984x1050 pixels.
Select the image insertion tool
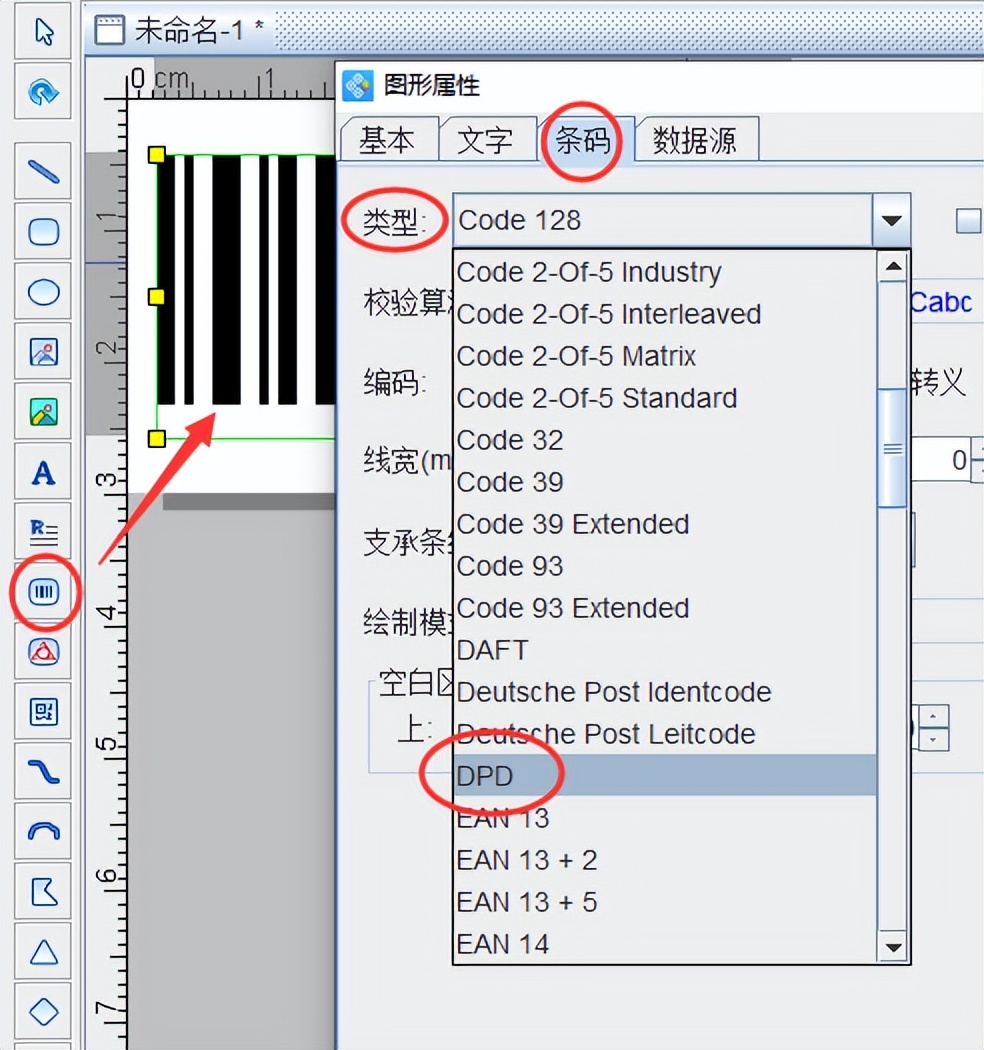click(x=41, y=352)
